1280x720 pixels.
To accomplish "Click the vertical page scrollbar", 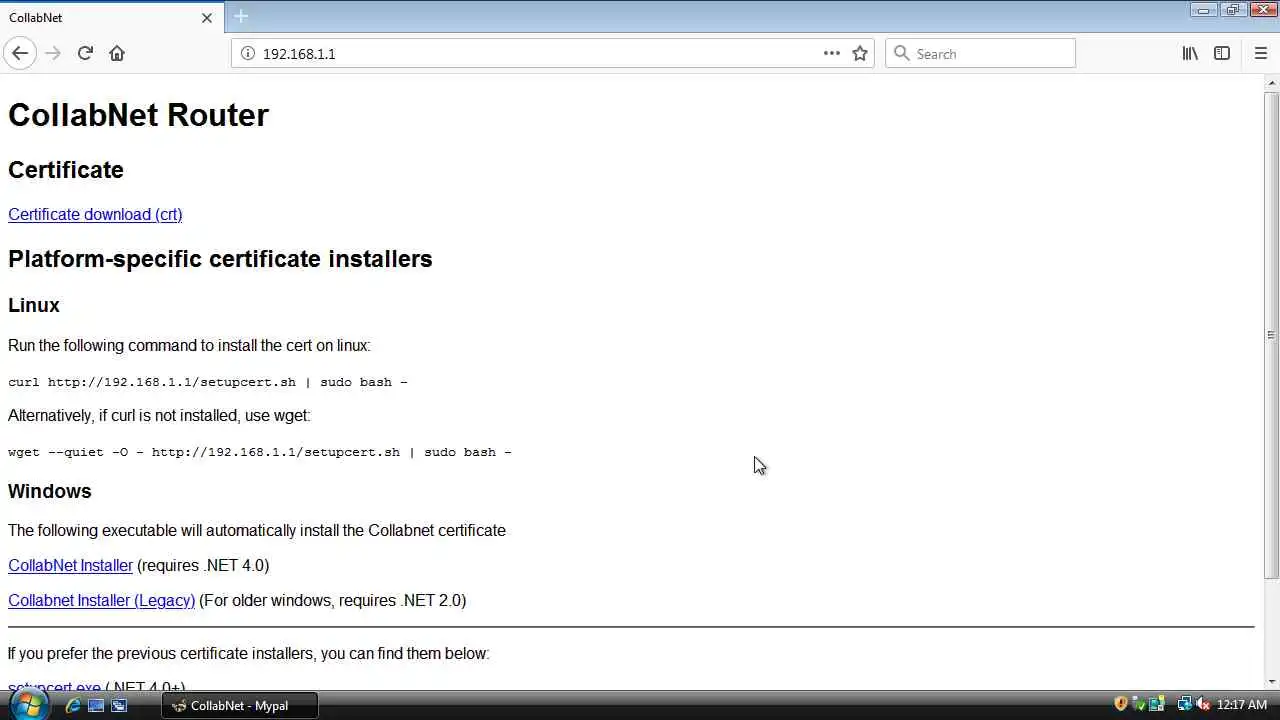I will (1271, 335).
